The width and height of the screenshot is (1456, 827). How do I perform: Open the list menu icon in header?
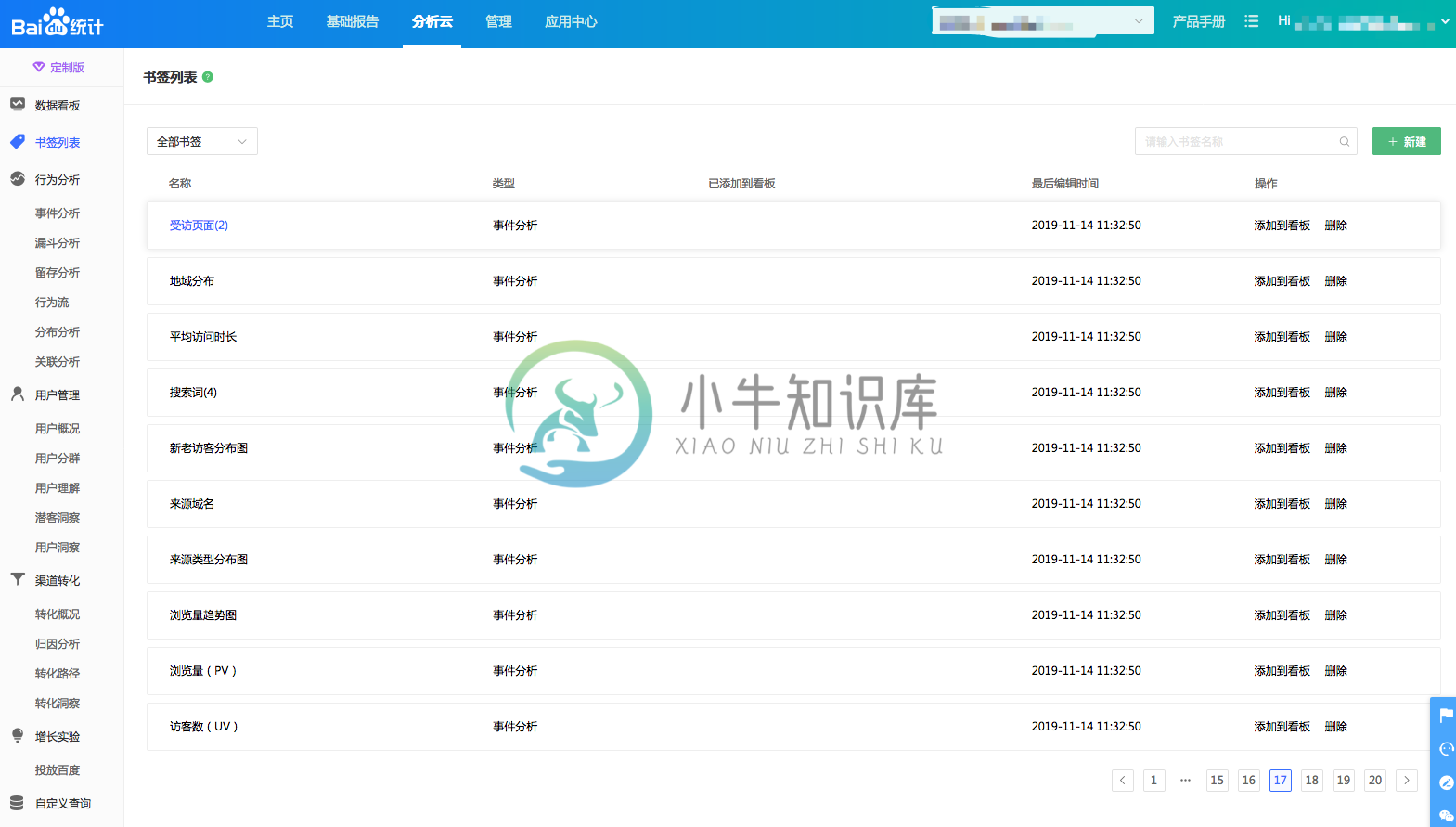point(1252,21)
